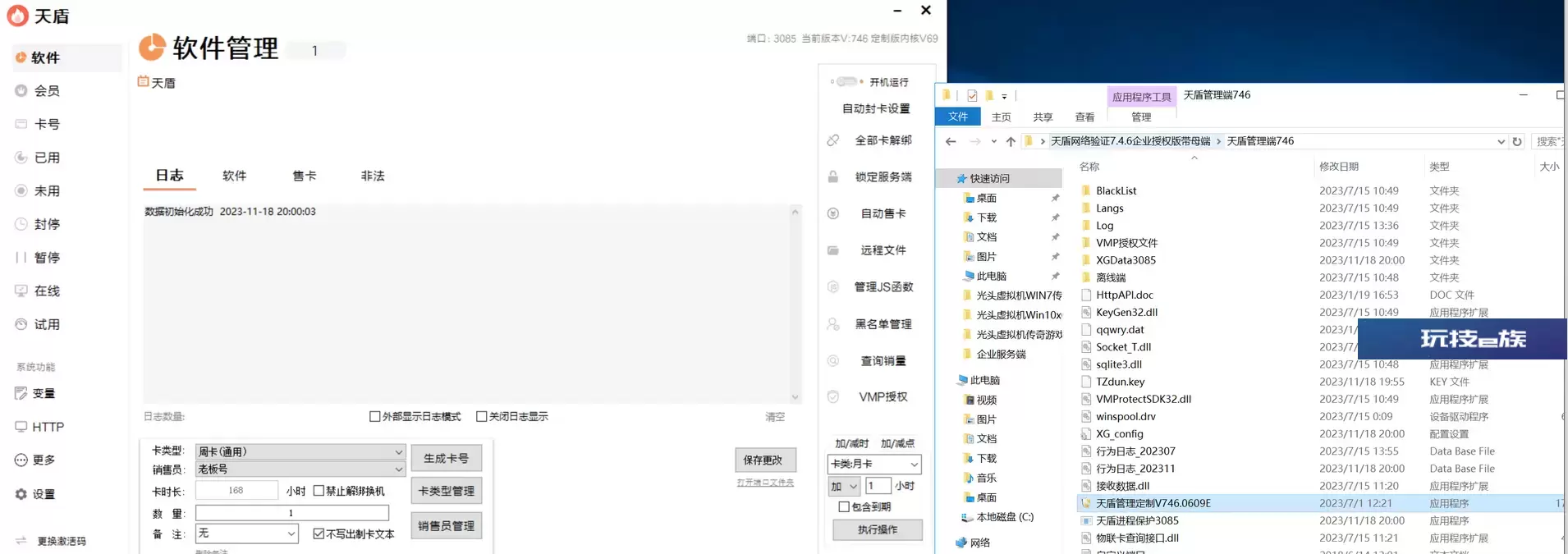Go back in the Explorer window

pyautogui.click(x=951, y=141)
